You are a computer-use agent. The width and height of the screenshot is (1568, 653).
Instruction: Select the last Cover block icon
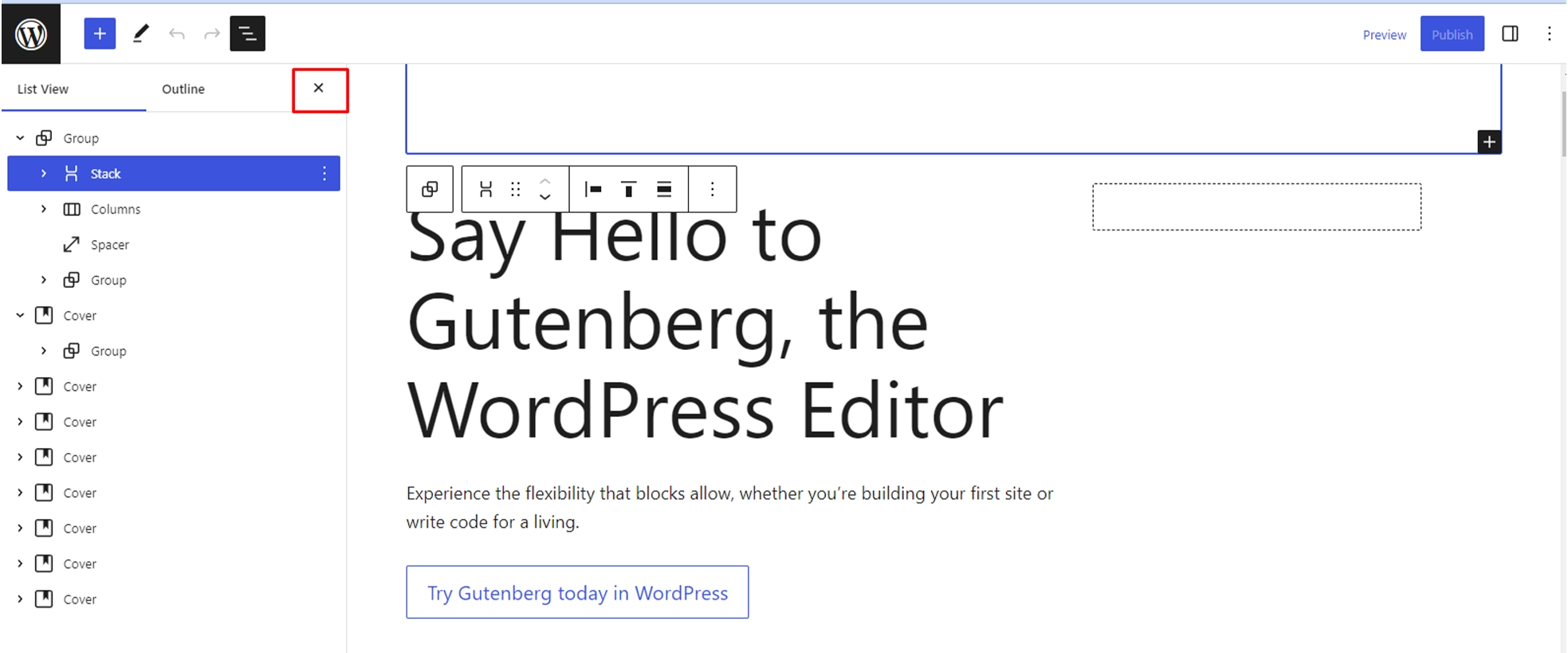click(x=45, y=599)
